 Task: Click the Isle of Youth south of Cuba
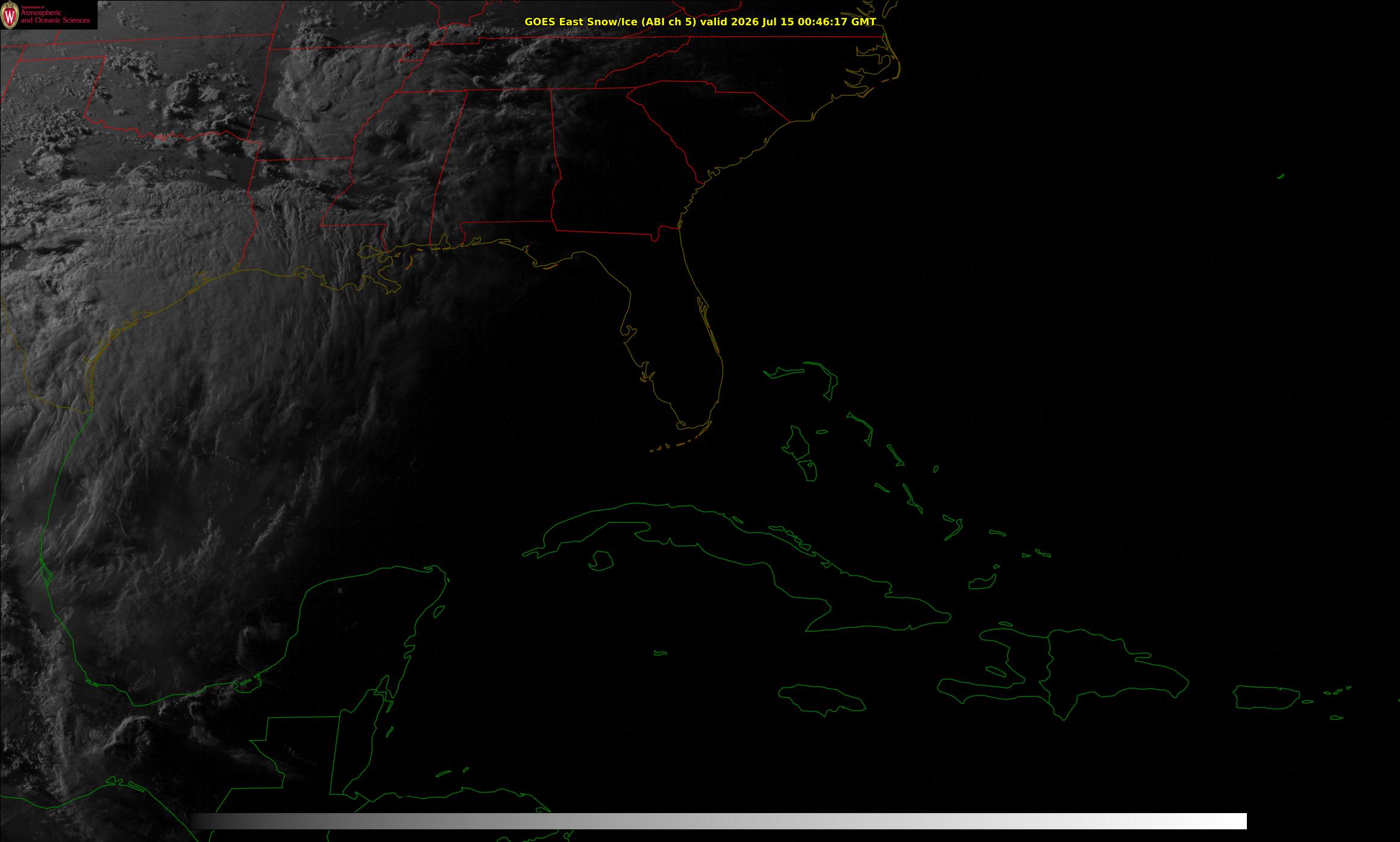(600, 561)
